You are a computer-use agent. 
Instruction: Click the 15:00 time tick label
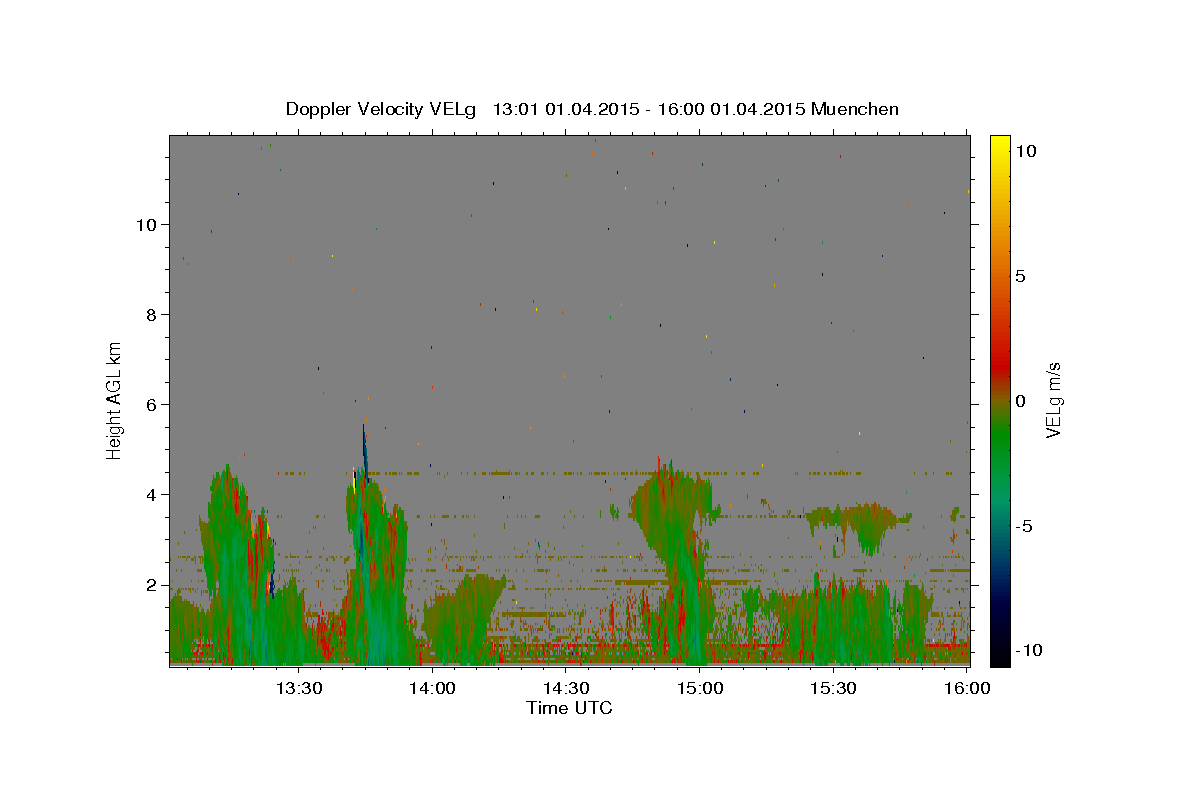click(700, 688)
